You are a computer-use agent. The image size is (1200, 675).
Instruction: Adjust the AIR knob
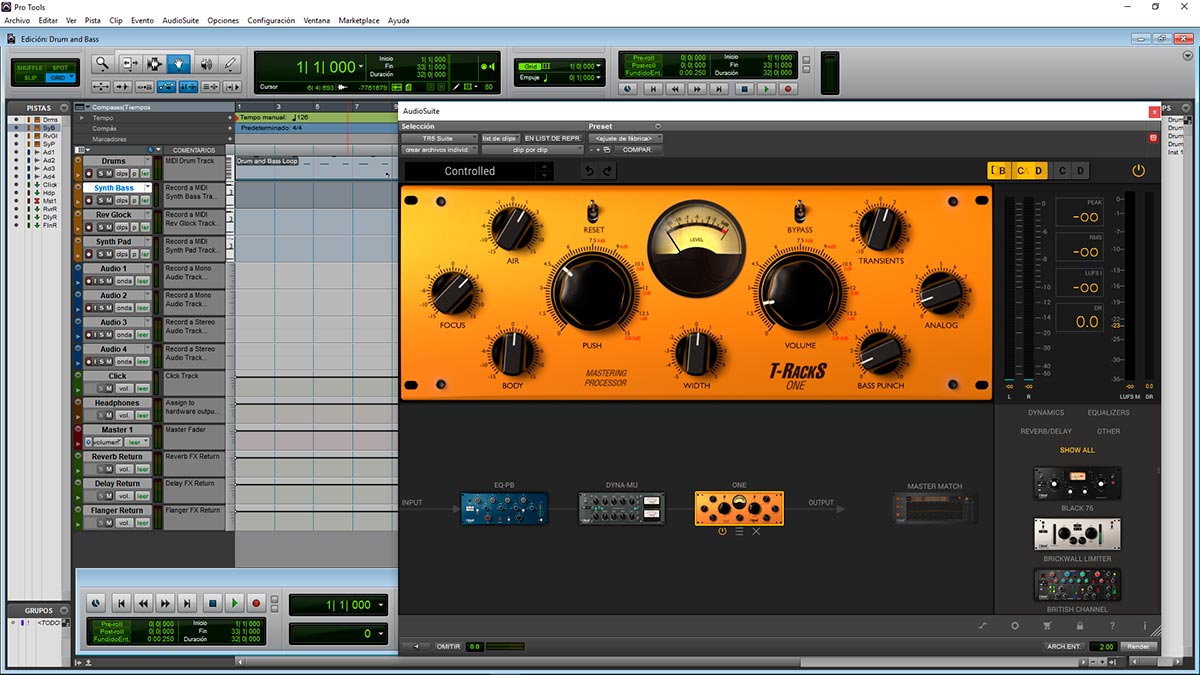(x=512, y=228)
